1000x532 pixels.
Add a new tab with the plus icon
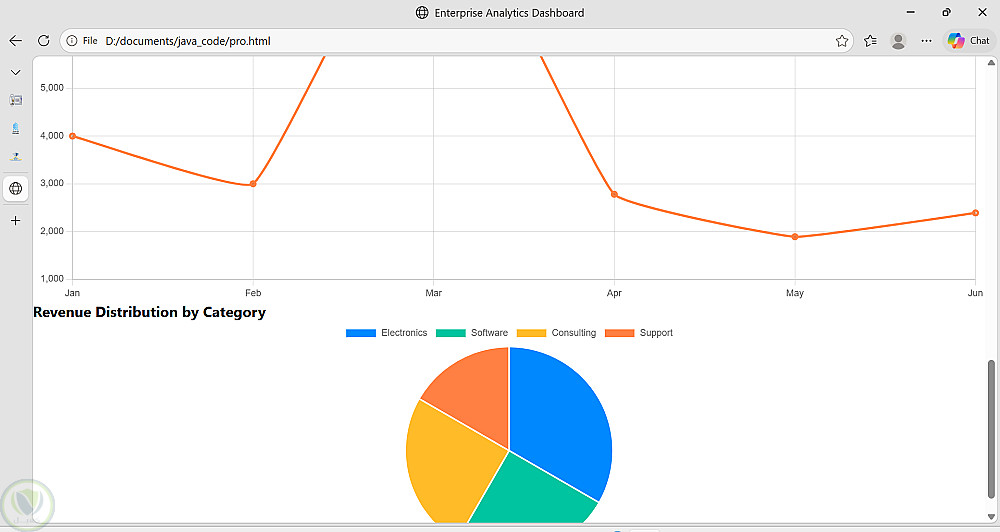16,221
